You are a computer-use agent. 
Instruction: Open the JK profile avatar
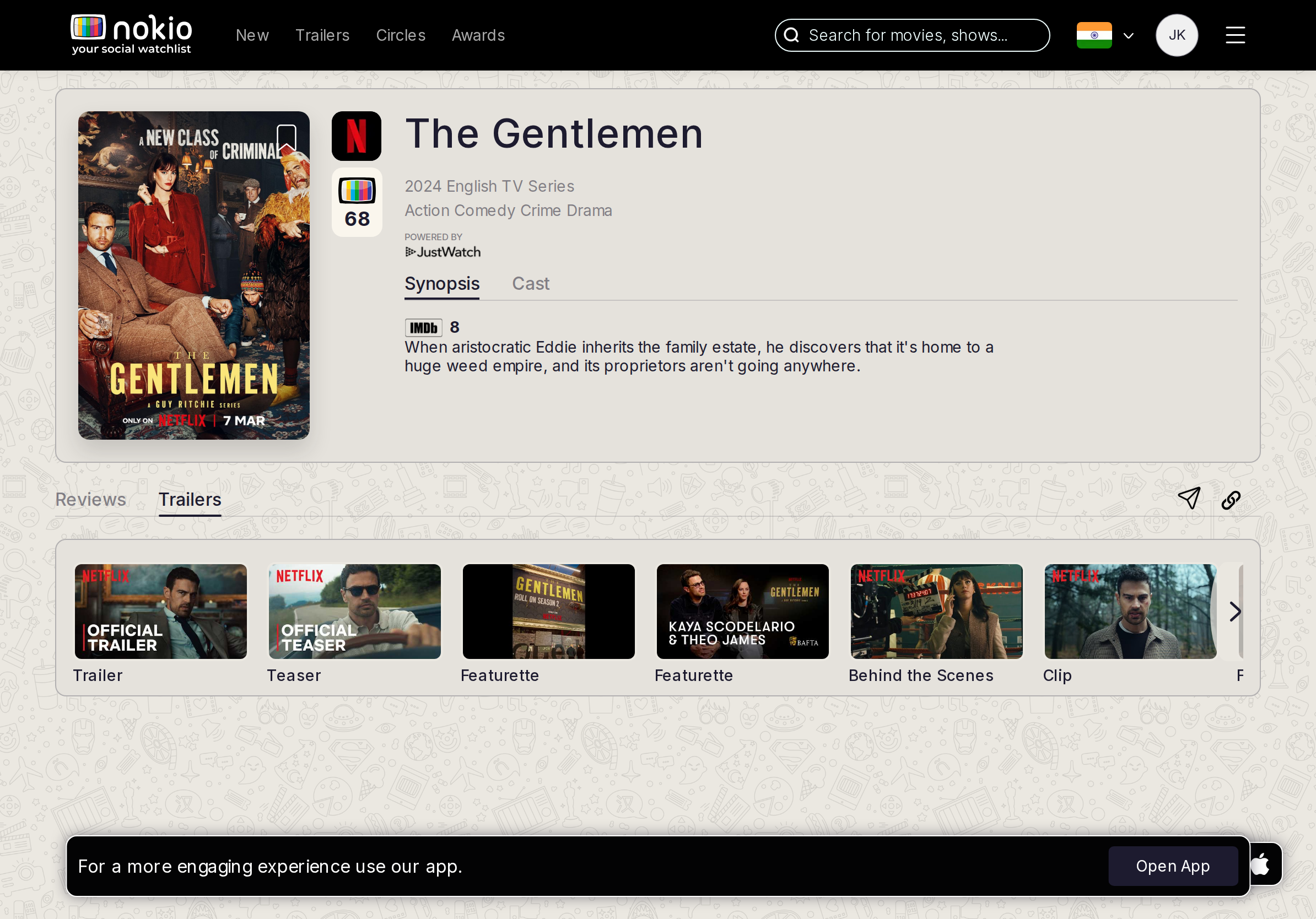1177,35
